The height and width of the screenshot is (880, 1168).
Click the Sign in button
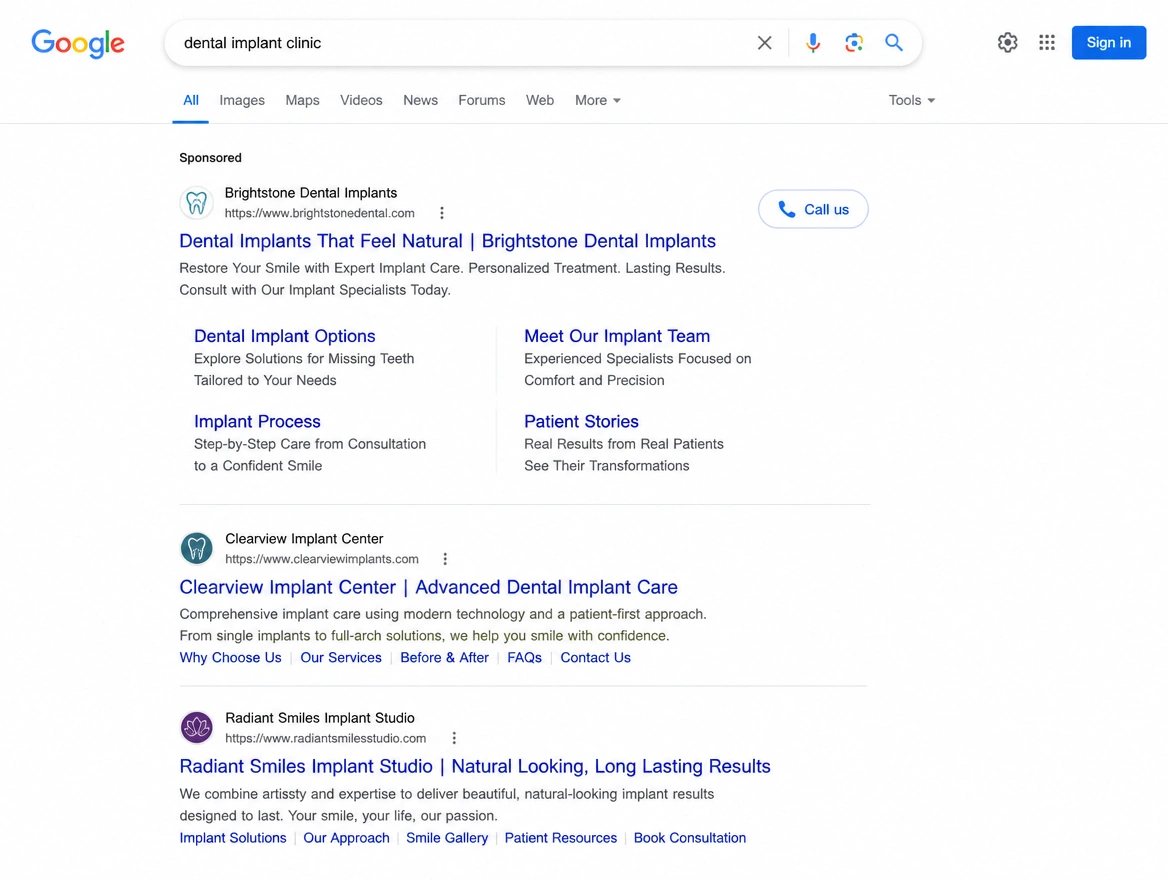point(1108,42)
